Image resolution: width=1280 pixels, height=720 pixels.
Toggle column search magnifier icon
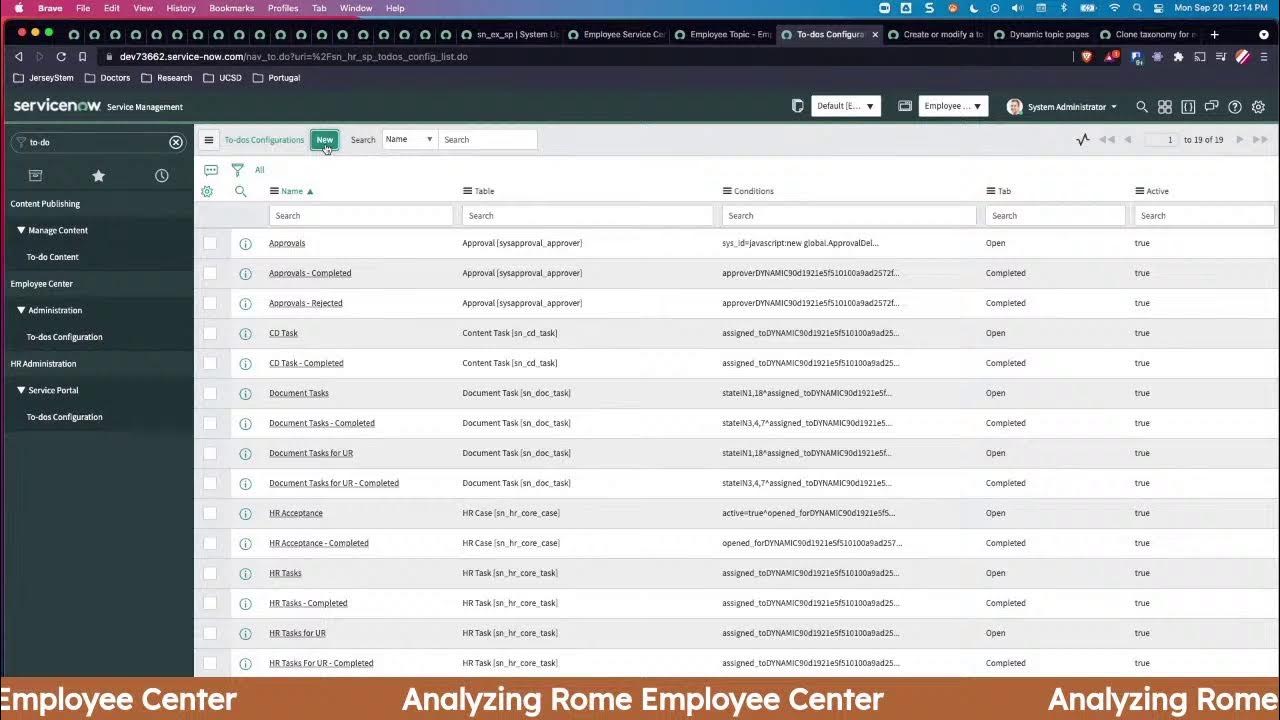point(240,191)
